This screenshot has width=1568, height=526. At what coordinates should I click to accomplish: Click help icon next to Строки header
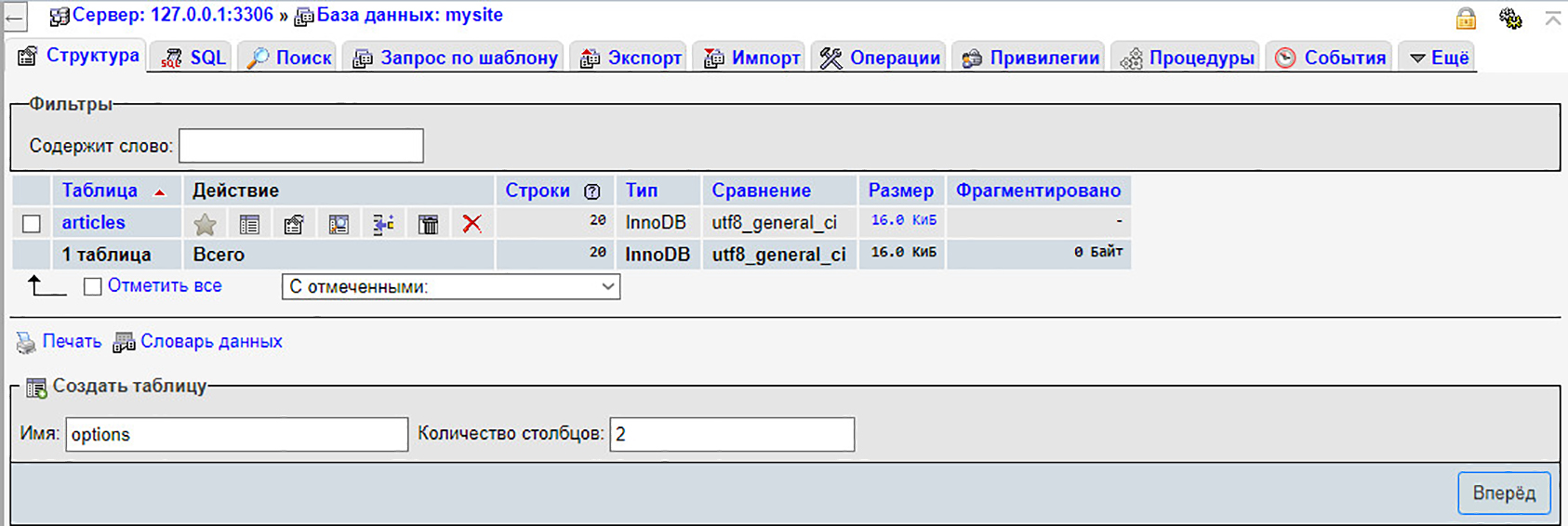click(592, 191)
